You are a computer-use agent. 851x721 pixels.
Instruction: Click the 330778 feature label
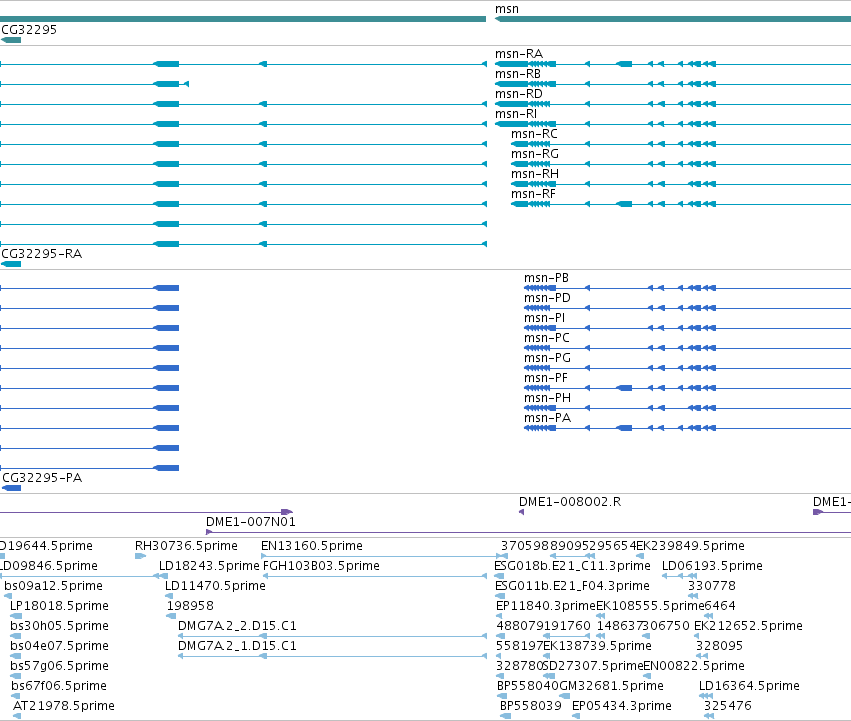point(712,586)
